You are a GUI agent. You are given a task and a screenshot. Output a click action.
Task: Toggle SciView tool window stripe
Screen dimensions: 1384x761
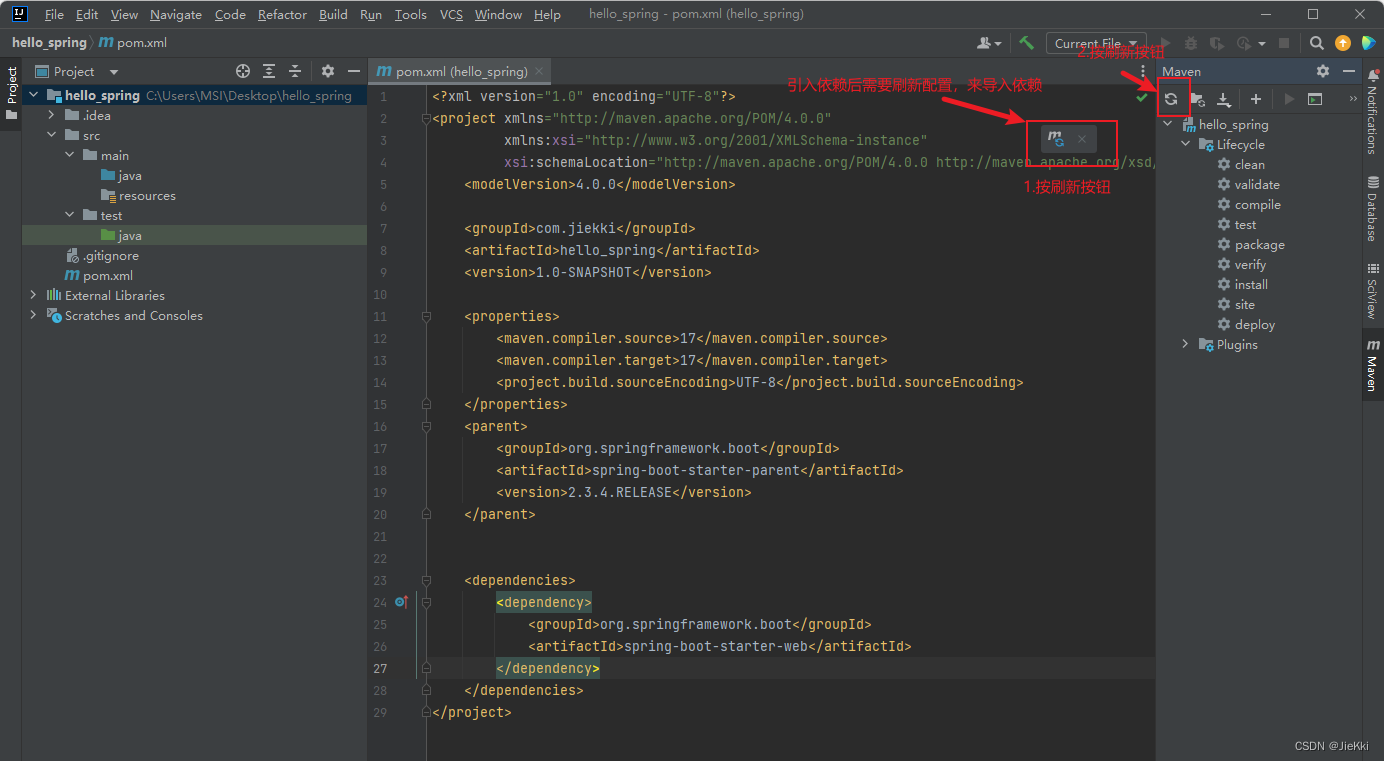tap(1372, 291)
